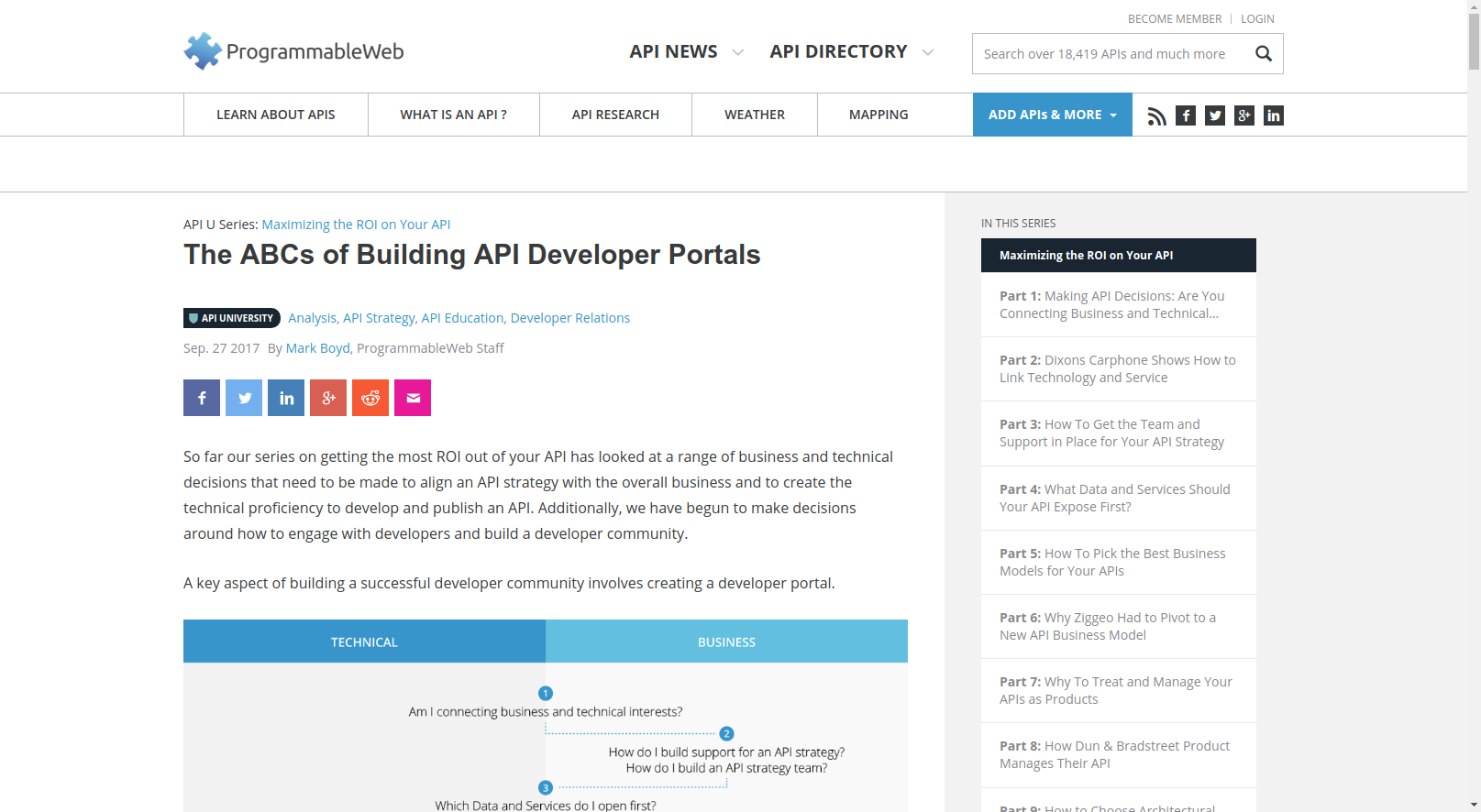The image size is (1481, 812).
Task: Click the API Strategy category link
Action: [x=380, y=318]
